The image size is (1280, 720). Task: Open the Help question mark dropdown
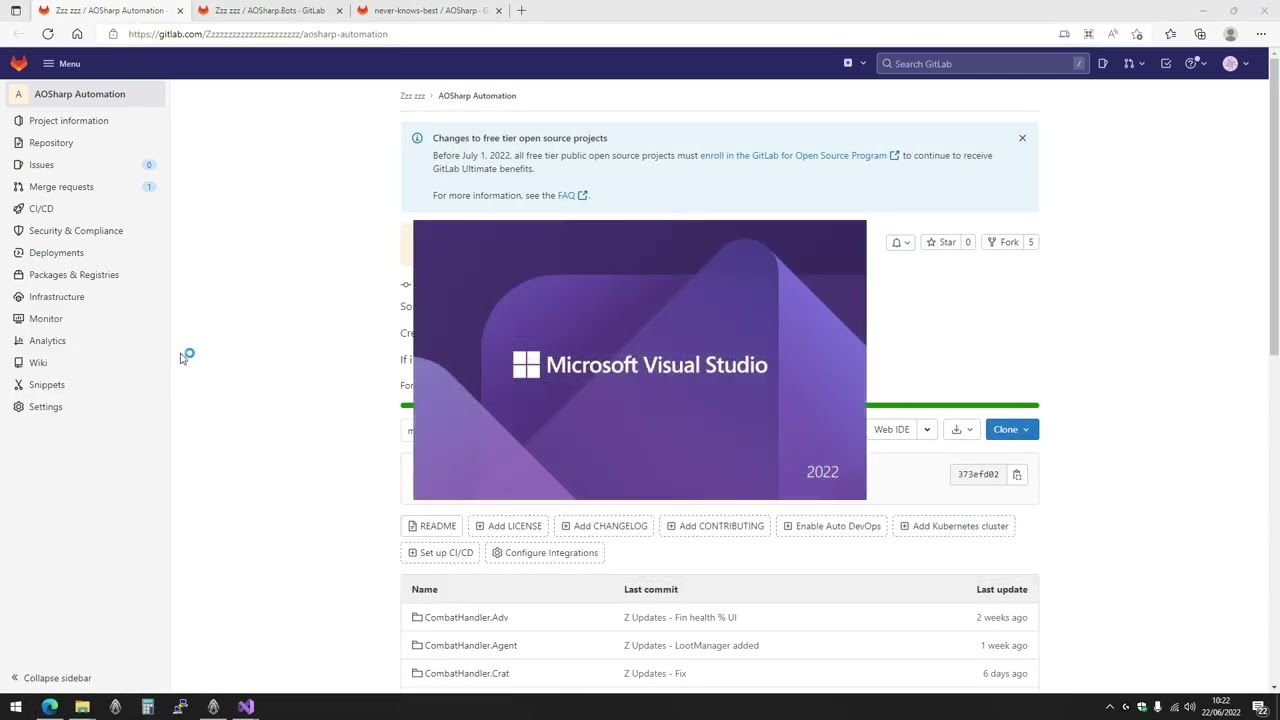coord(1196,64)
